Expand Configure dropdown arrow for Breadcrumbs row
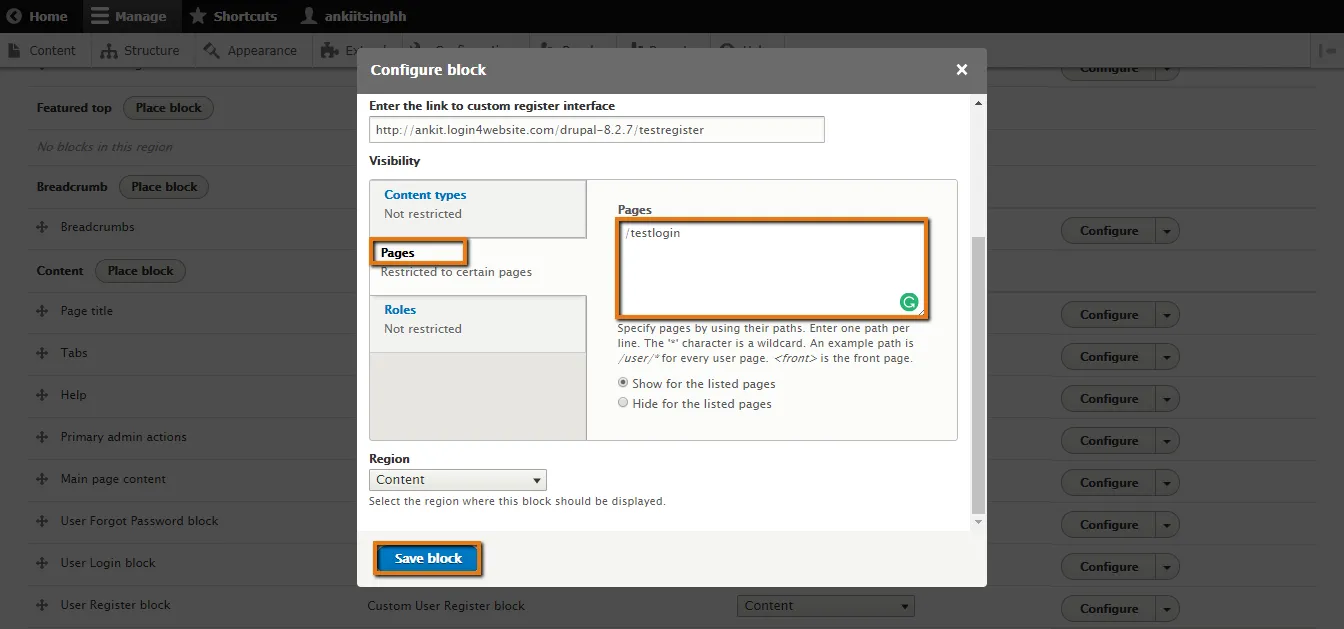Viewport: 1344px width, 629px height. 1167,231
